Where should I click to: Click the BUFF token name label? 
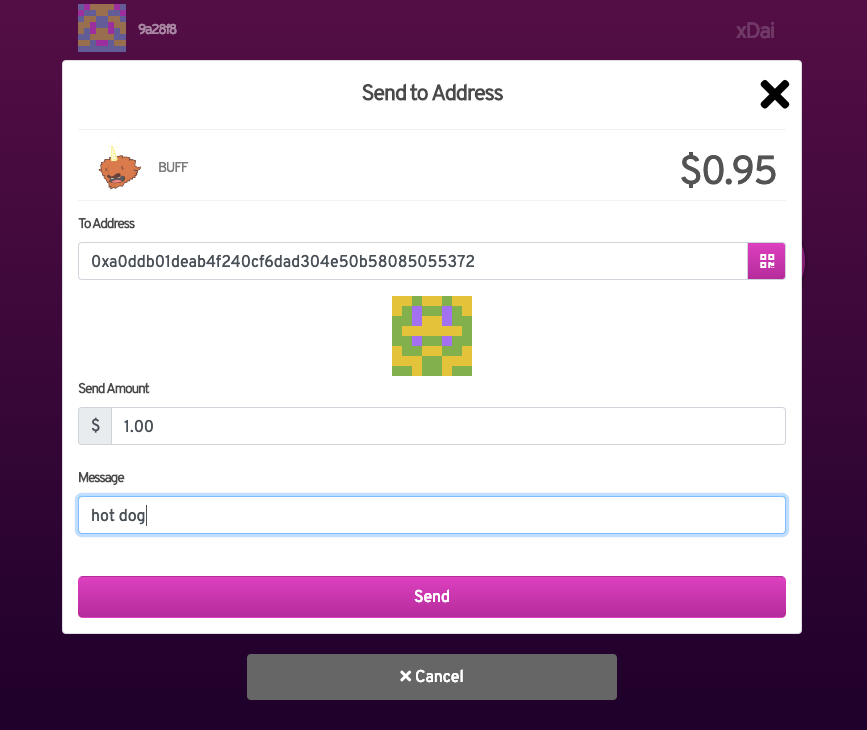[x=173, y=167]
